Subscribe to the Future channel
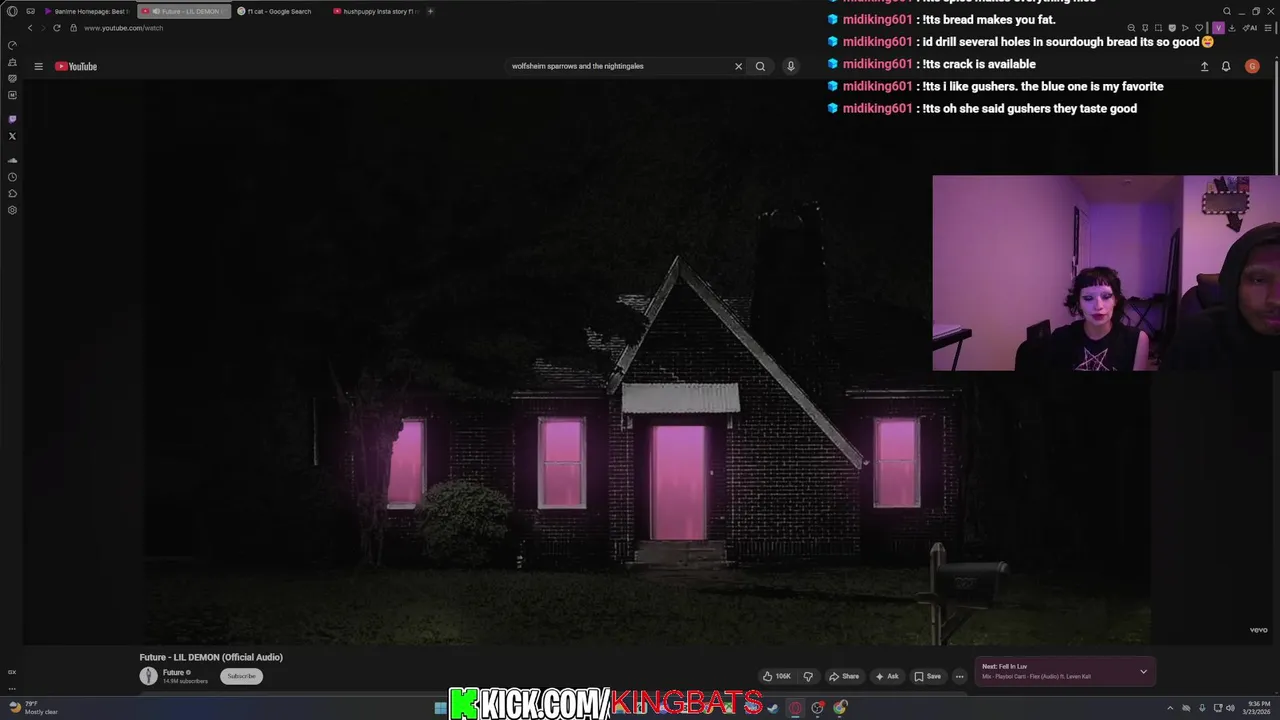Screen dimensions: 1280x720 (x=241, y=676)
